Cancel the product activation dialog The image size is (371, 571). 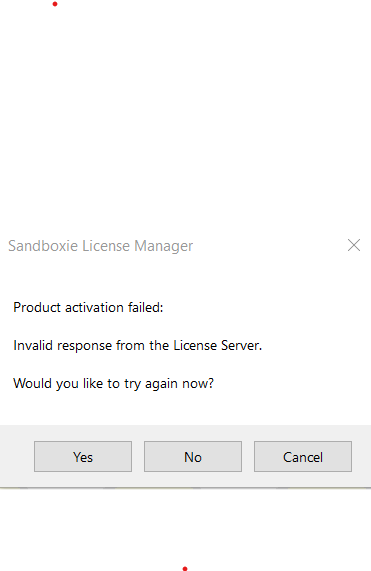(x=303, y=456)
